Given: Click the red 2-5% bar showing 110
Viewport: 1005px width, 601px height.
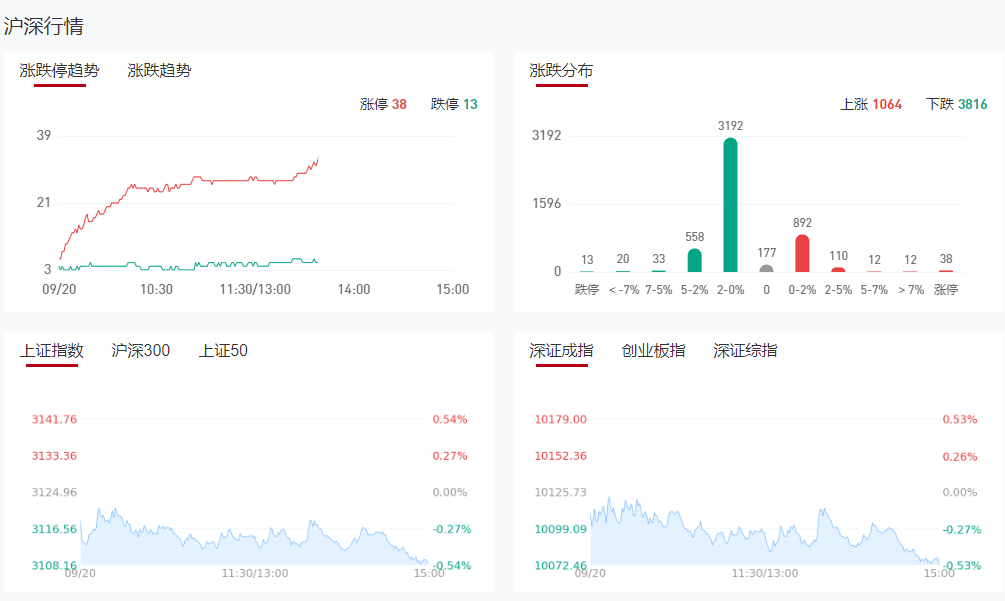Looking at the screenshot, I should 838,269.
